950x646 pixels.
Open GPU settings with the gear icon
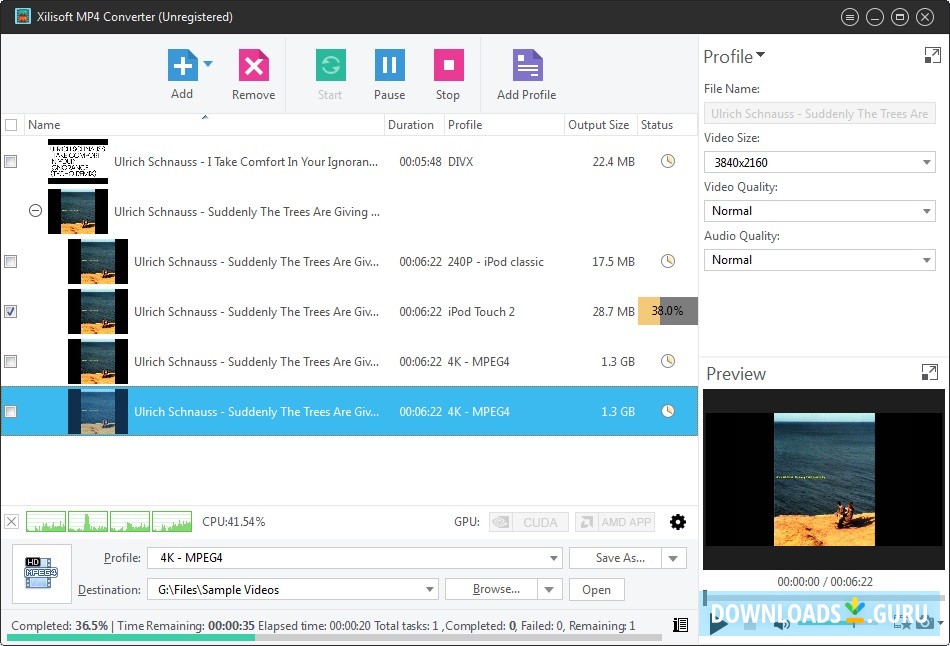[x=678, y=521]
